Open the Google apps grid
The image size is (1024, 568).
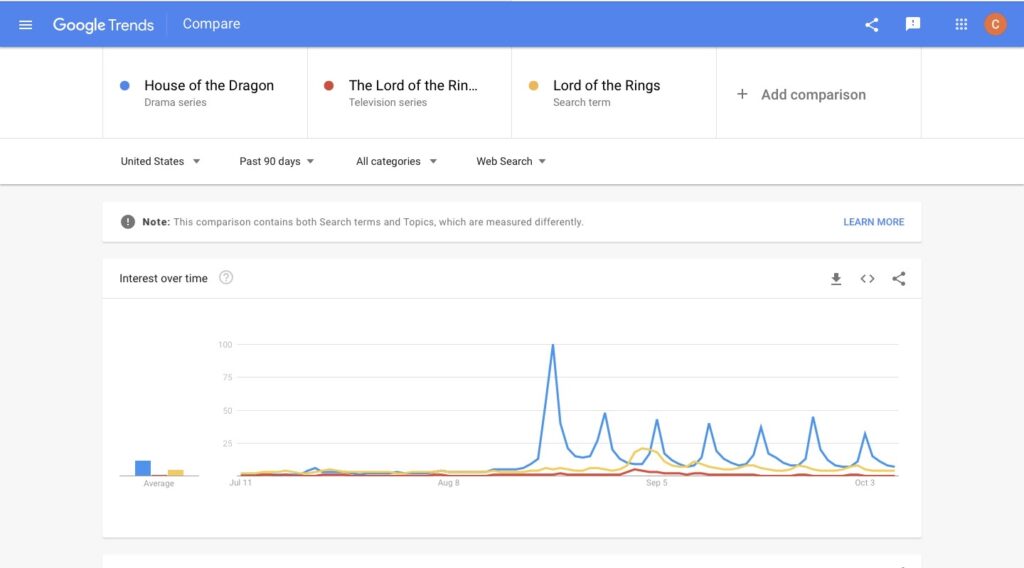pyautogui.click(x=961, y=24)
